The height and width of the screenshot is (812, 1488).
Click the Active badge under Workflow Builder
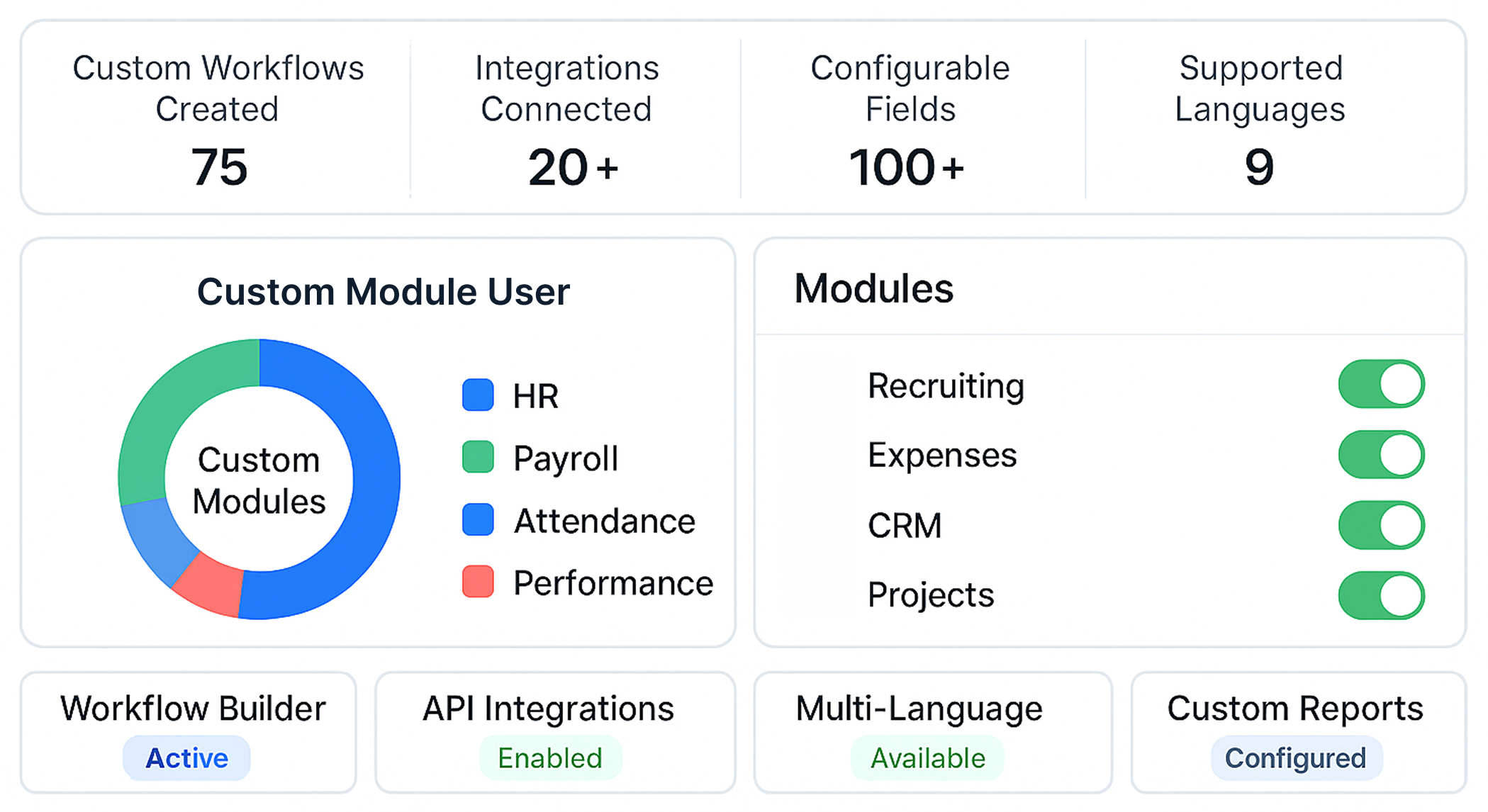point(186,758)
